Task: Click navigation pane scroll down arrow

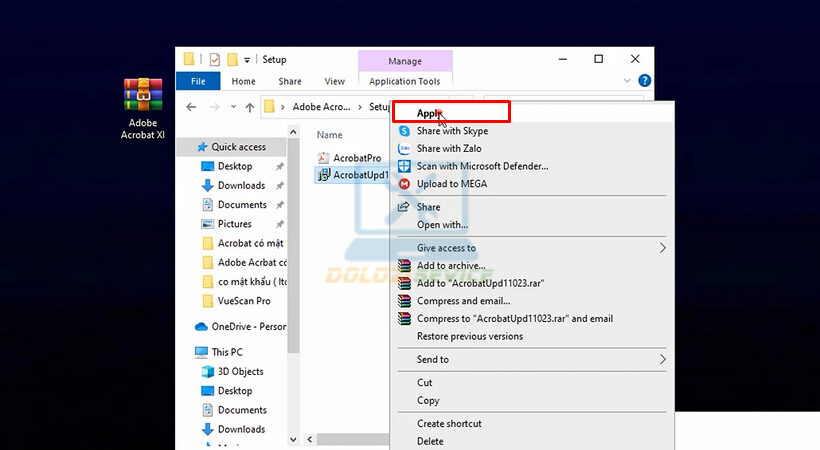Action: (293, 439)
